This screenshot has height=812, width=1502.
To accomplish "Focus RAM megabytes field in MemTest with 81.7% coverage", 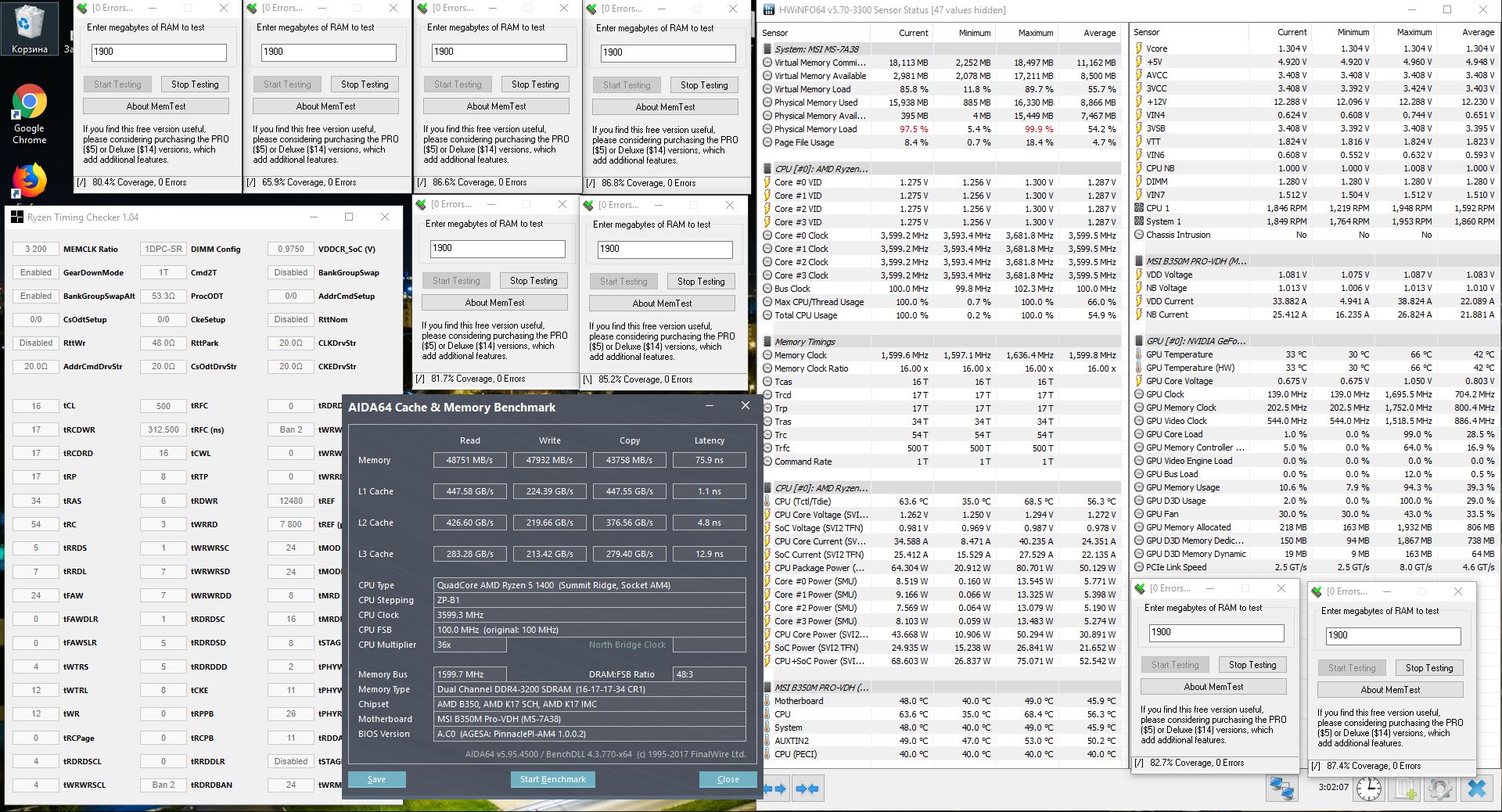I will point(498,248).
